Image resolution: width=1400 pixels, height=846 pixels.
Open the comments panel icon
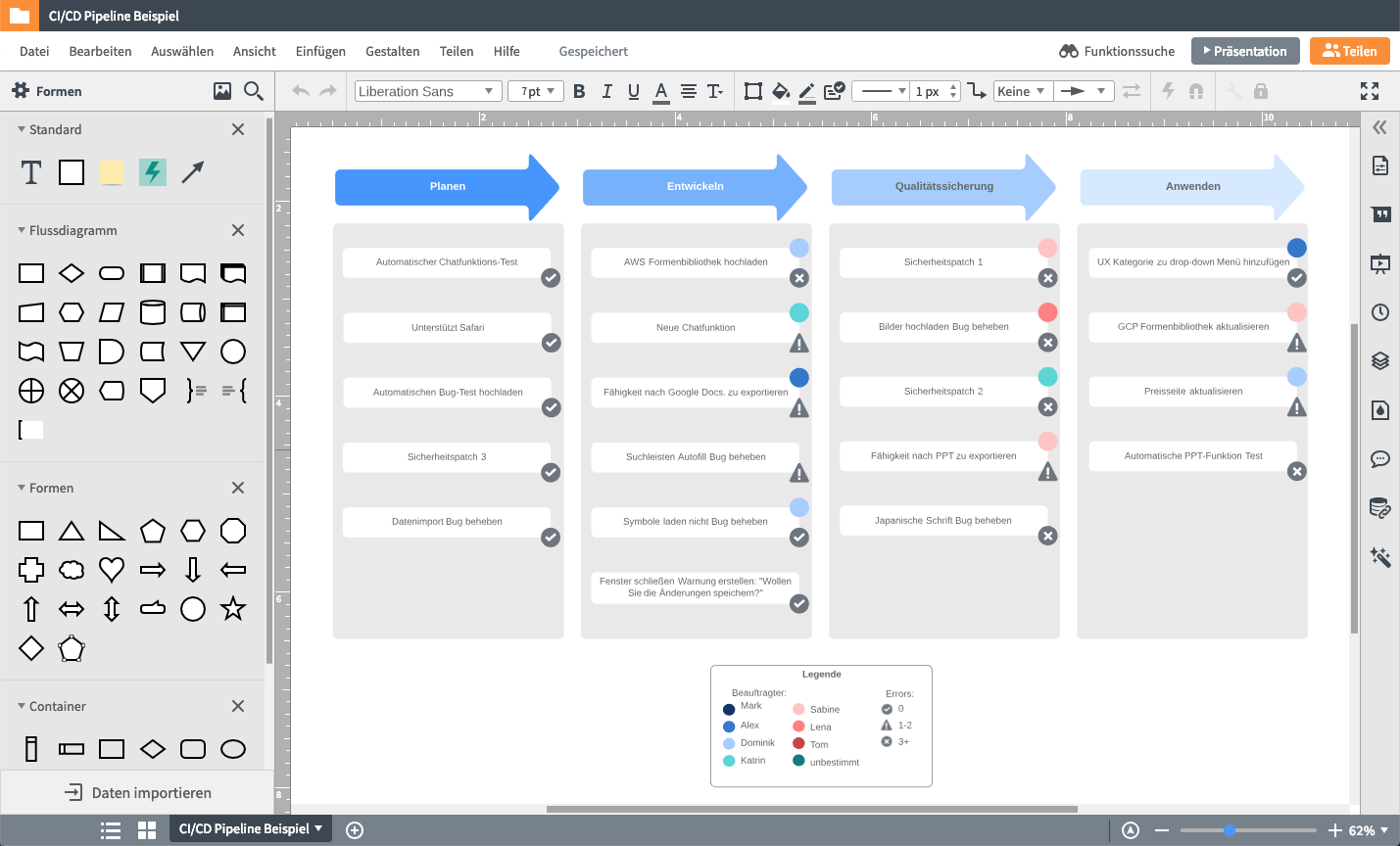(x=1380, y=459)
